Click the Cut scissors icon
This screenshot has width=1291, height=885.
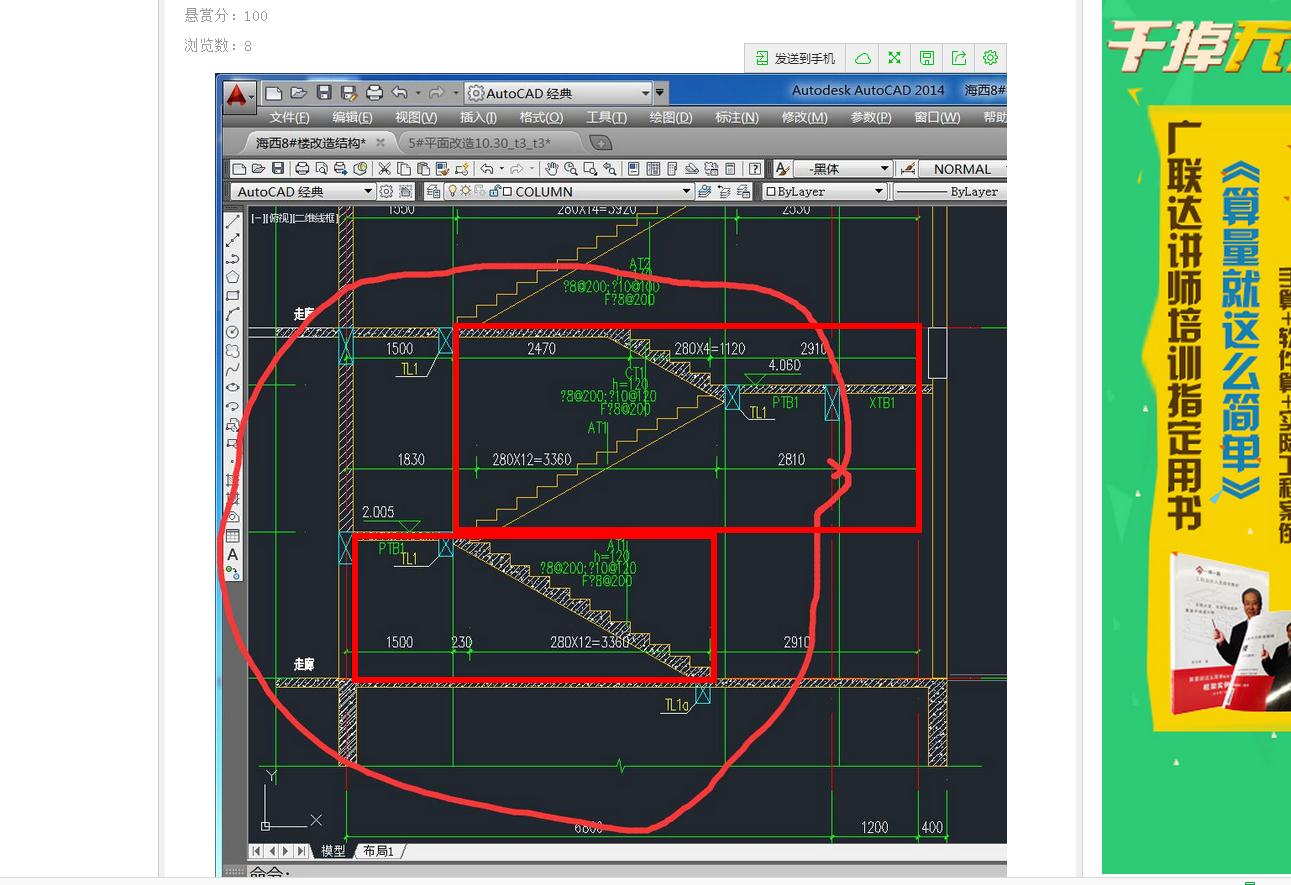pos(384,169)
